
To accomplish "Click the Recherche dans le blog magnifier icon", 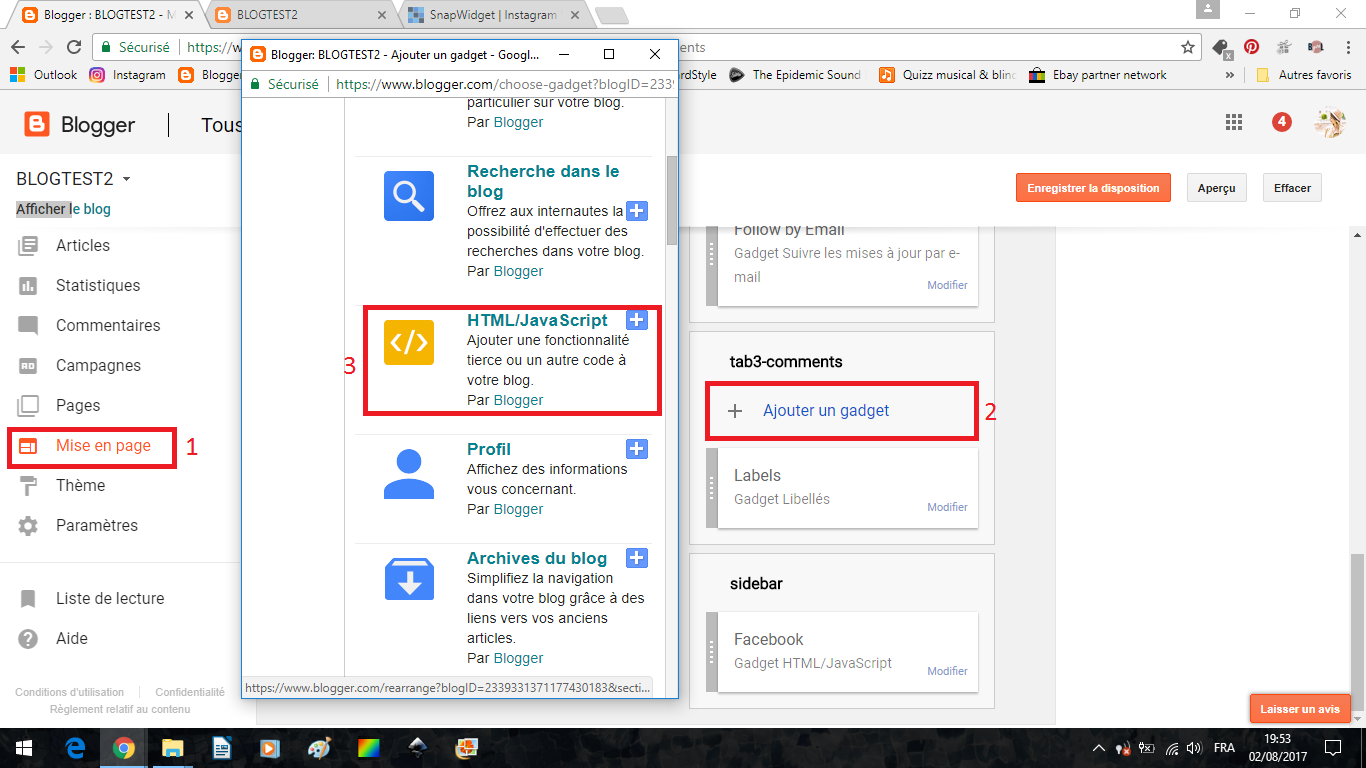I will [409, 196].
